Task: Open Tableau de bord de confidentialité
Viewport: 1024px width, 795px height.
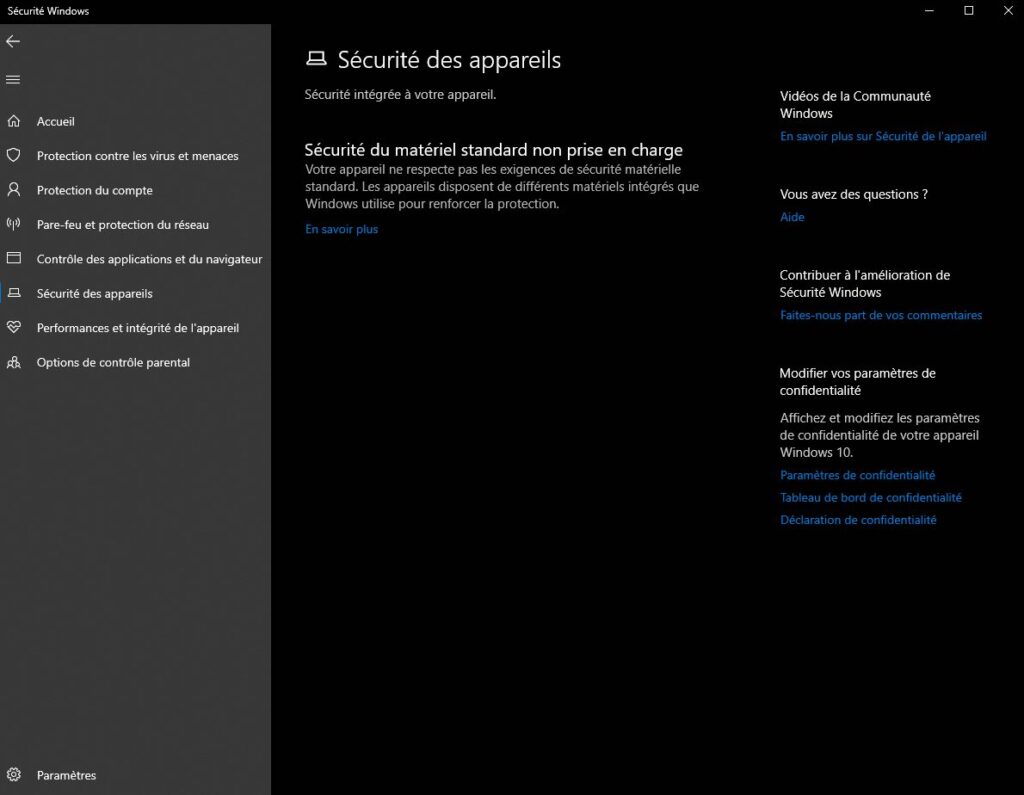Action: pos(871,497)
